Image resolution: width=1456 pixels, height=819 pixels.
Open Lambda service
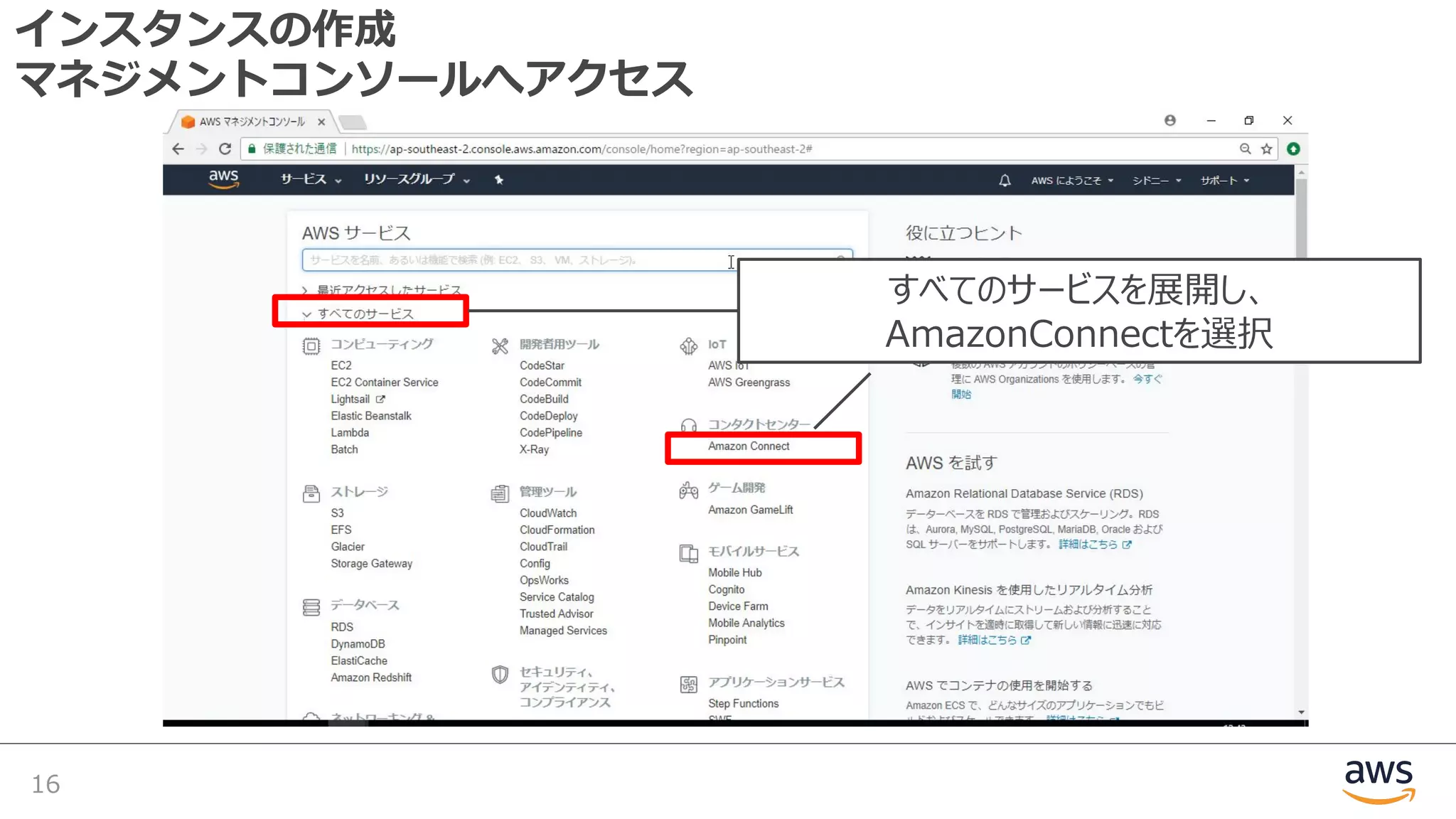[x=350, y=432]
